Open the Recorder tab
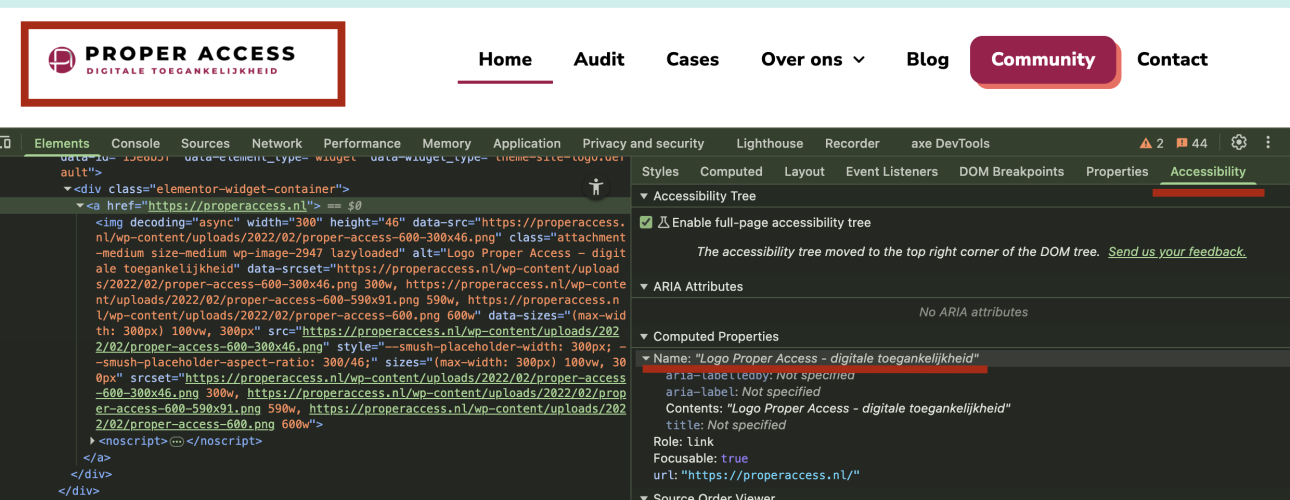Viewport: 1290px width, 500px height. 852,143
